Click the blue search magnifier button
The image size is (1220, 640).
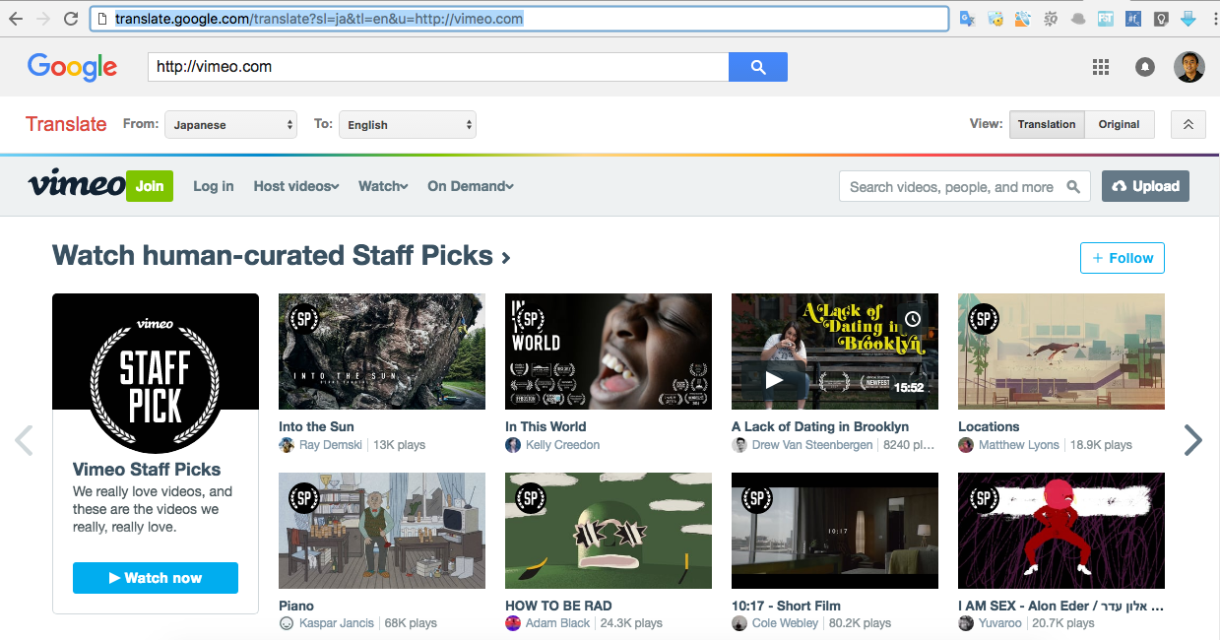pos(758,67)
